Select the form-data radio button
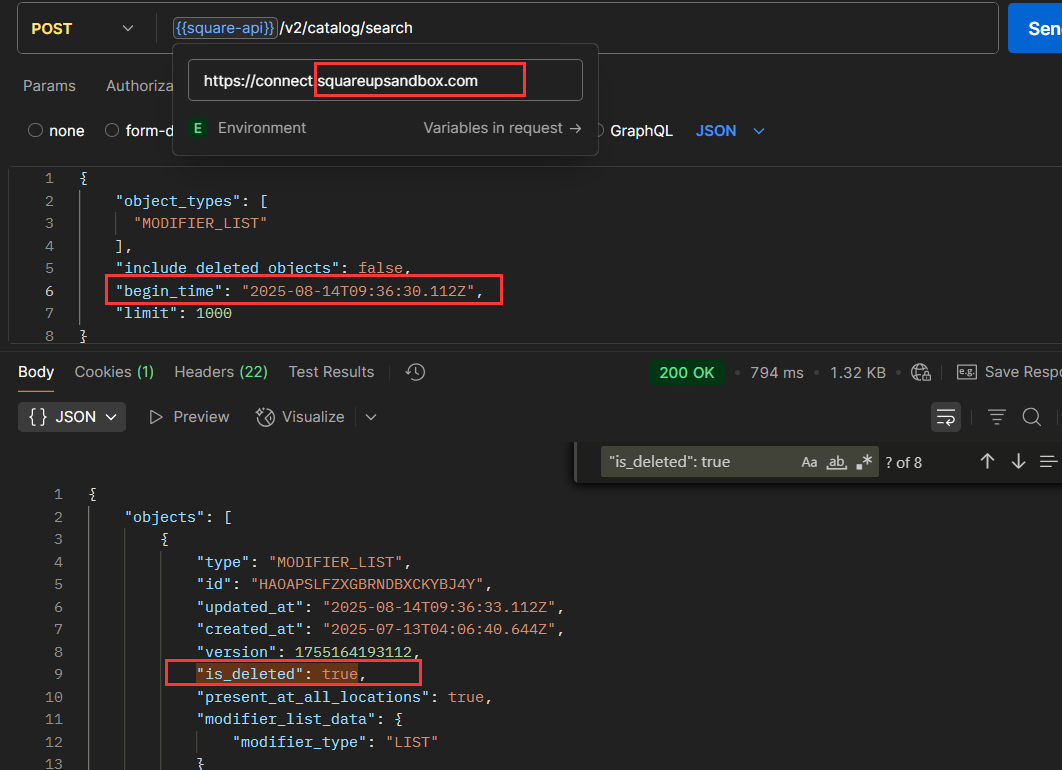 pyautogui.click(x=112, y=130)
